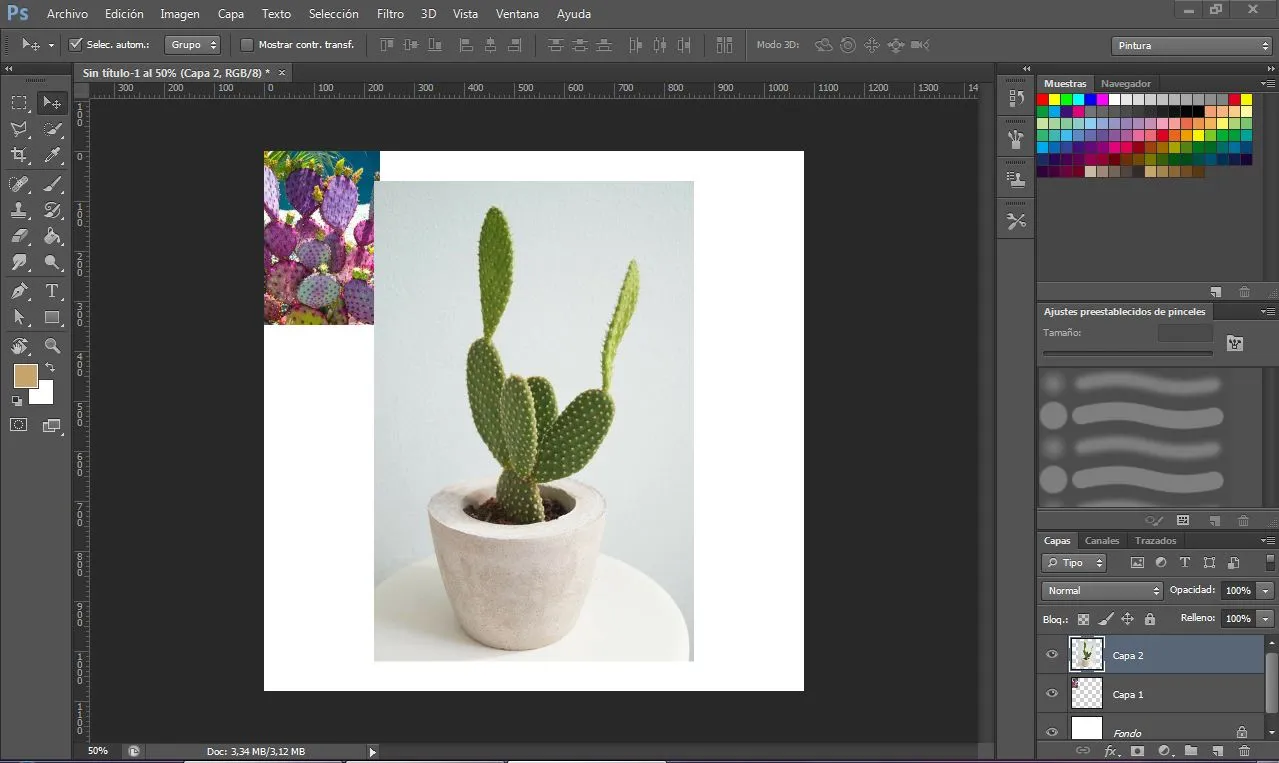Toggle lock image pixels brush icon
Viewport: 1279px width, 763px height.
1105,619
